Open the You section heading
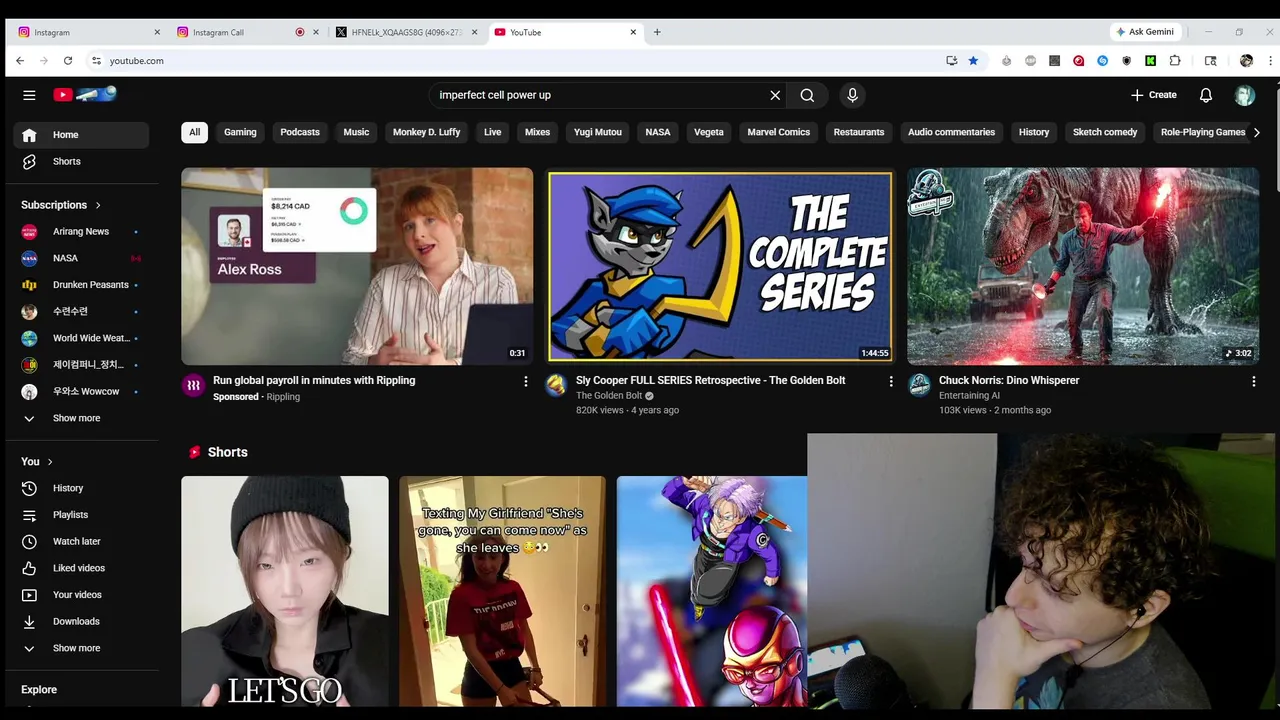1280x720 pixels. coord(37,461)
